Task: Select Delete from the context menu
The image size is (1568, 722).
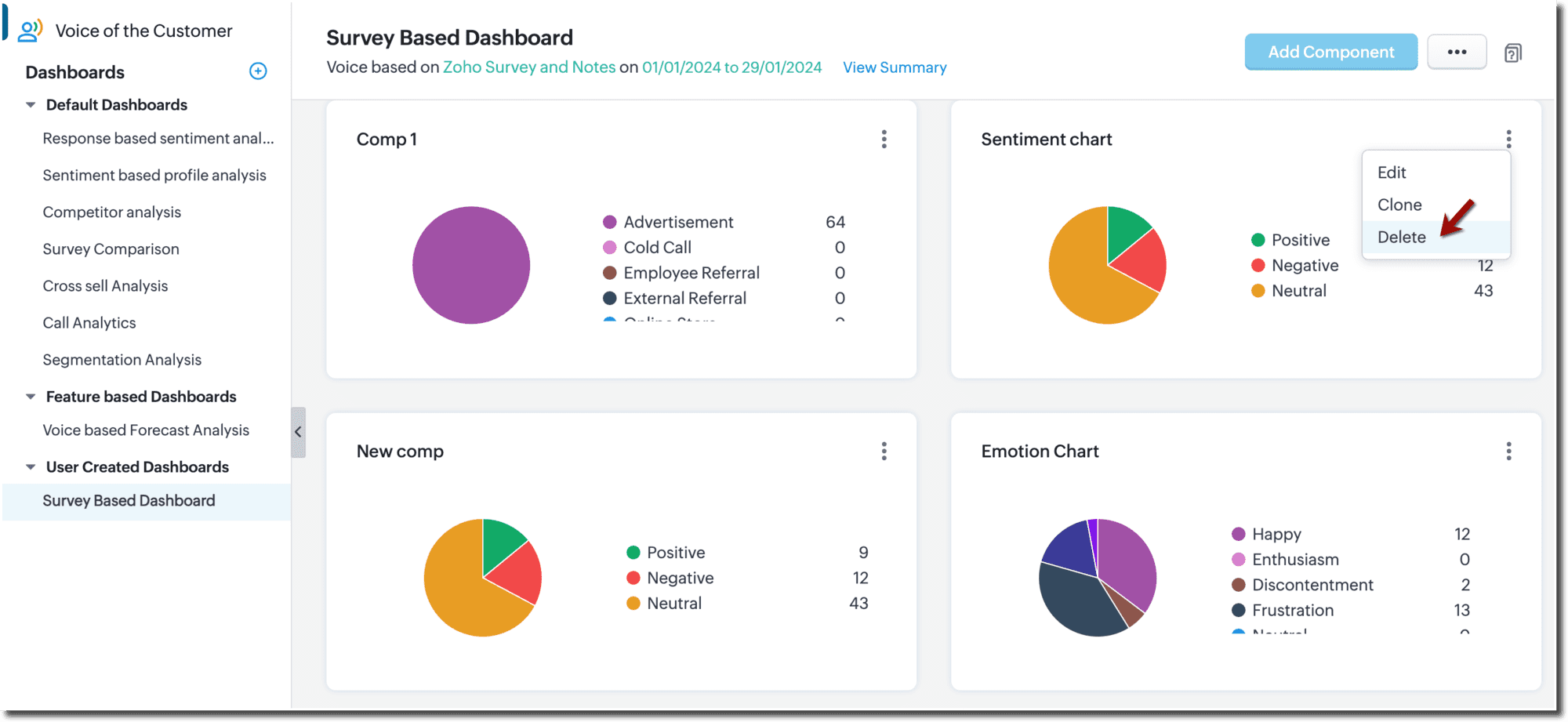Action: tap(1401, 238)
